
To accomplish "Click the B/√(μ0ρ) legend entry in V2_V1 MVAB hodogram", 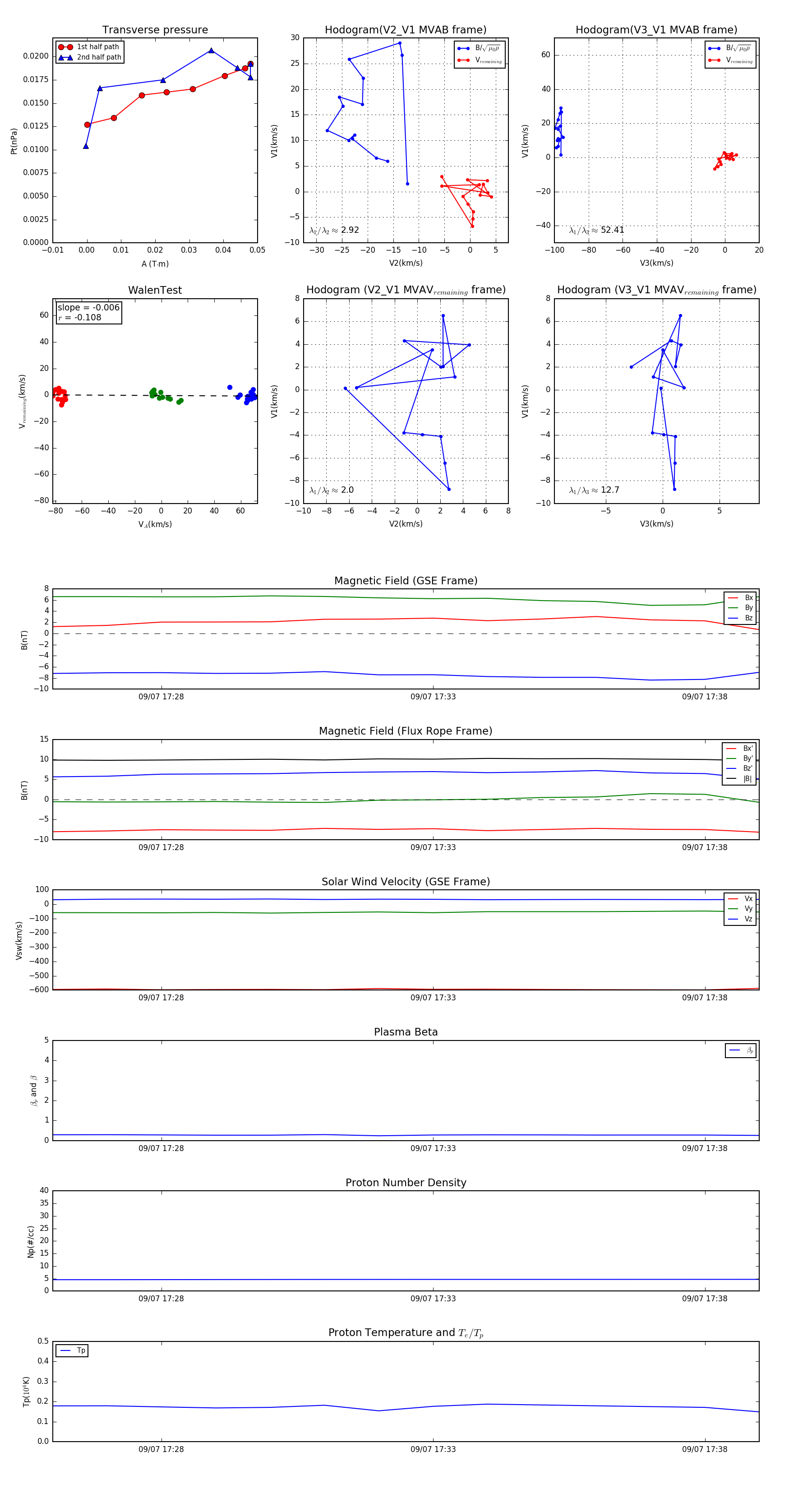I will pyautogui.click(x=479, y=49).
